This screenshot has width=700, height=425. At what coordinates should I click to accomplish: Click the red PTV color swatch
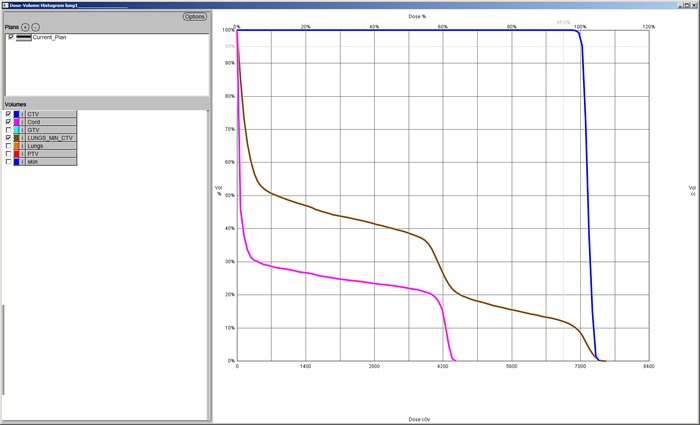pyautogui.click(x=17, y=154)
